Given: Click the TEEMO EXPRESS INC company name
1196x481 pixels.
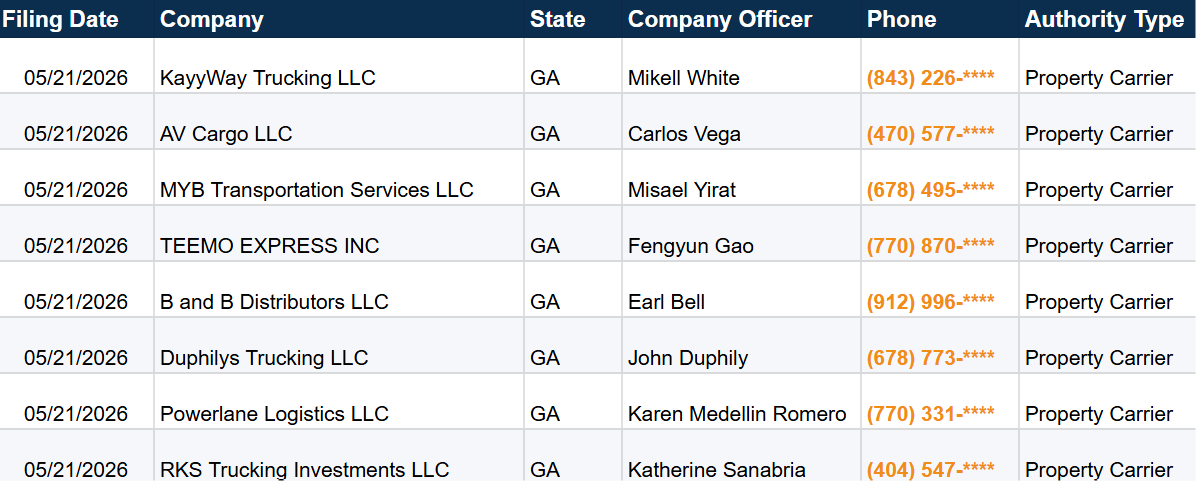Looking at the screenshot, I should [x=269, y=245].
